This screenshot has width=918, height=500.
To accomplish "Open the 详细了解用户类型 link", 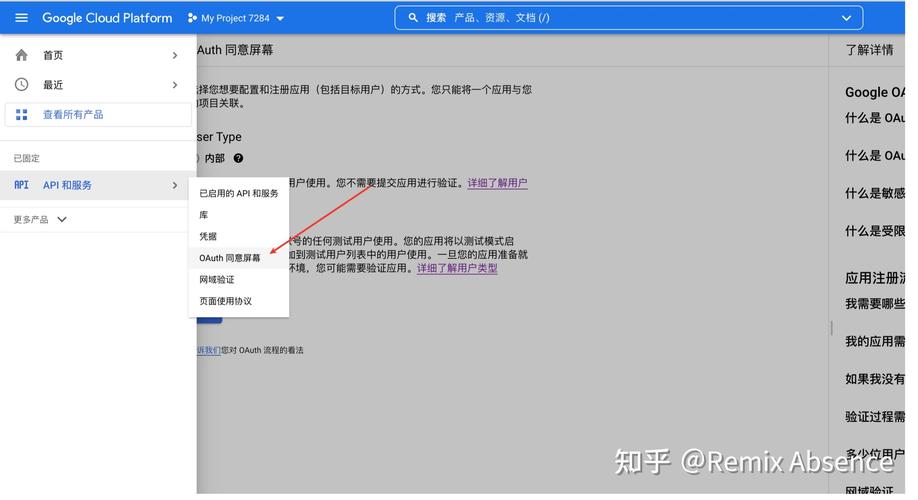I will tap(457, 268).
